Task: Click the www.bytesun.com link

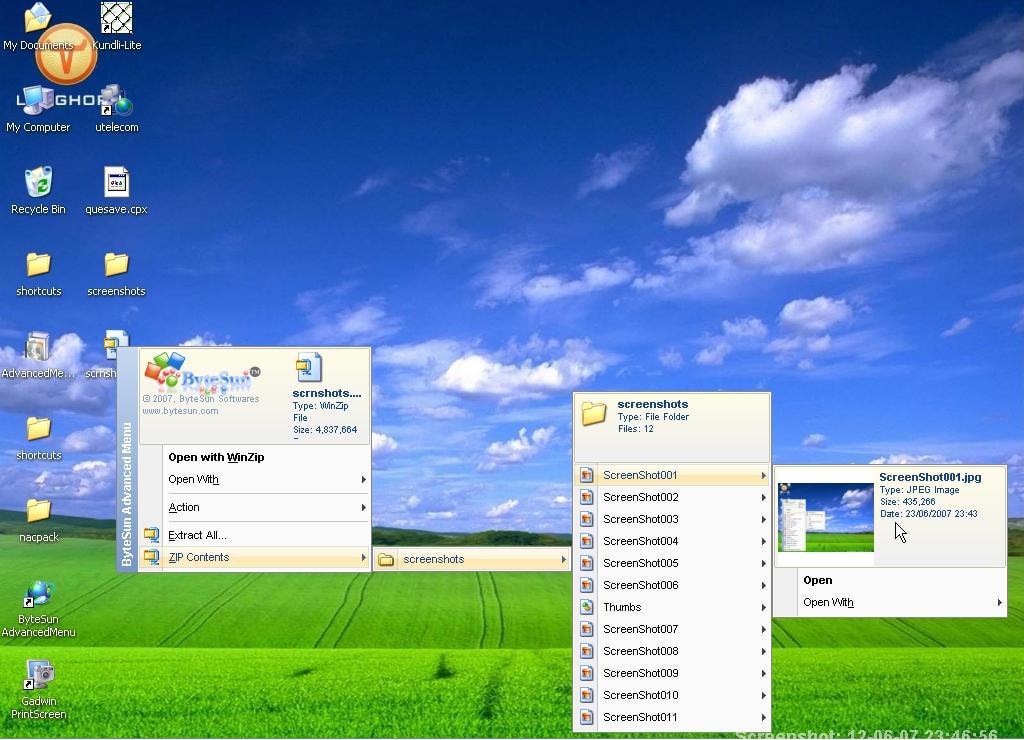Action: pos(180,411)
